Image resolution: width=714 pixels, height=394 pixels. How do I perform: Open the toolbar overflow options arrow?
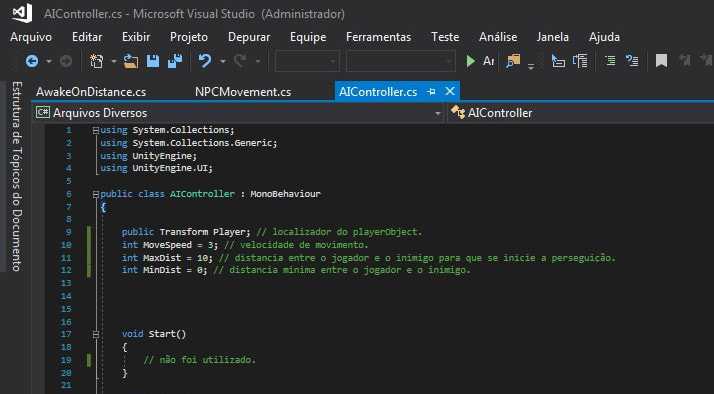[x=531, y=66]
